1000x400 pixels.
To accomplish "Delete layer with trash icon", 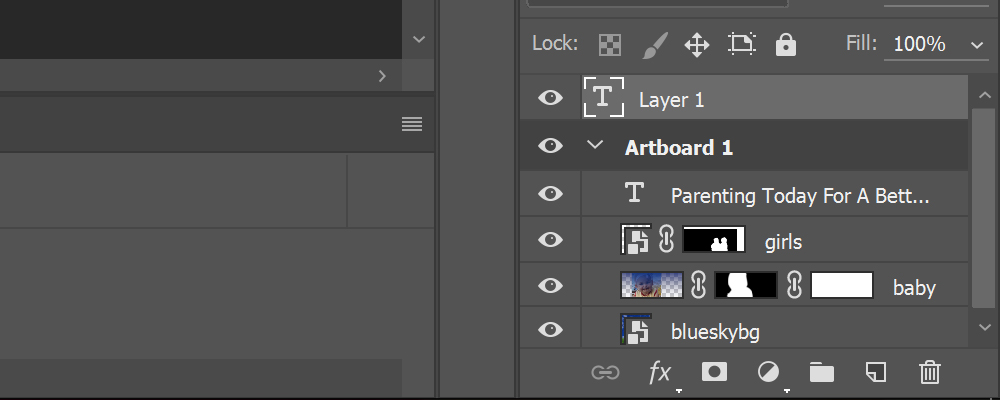I will coord(930,373).
